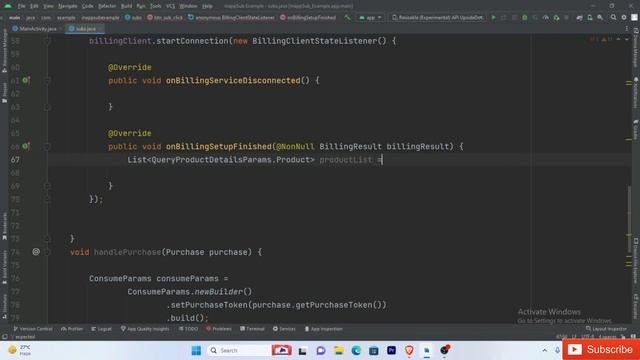
Task: Open Brave browser from the taskbar
Action: 409,350
